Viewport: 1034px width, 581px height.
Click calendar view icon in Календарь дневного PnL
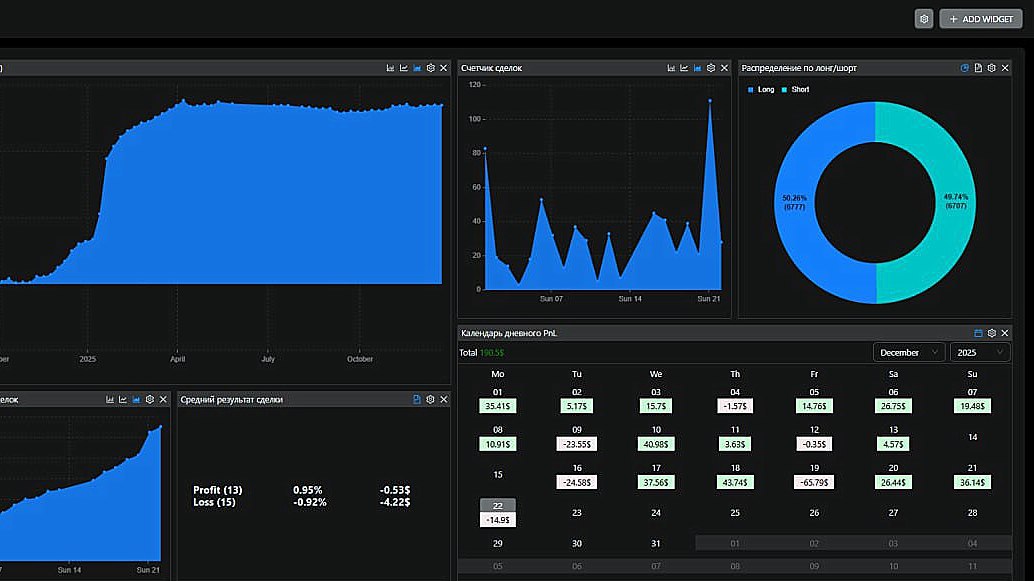978,333
